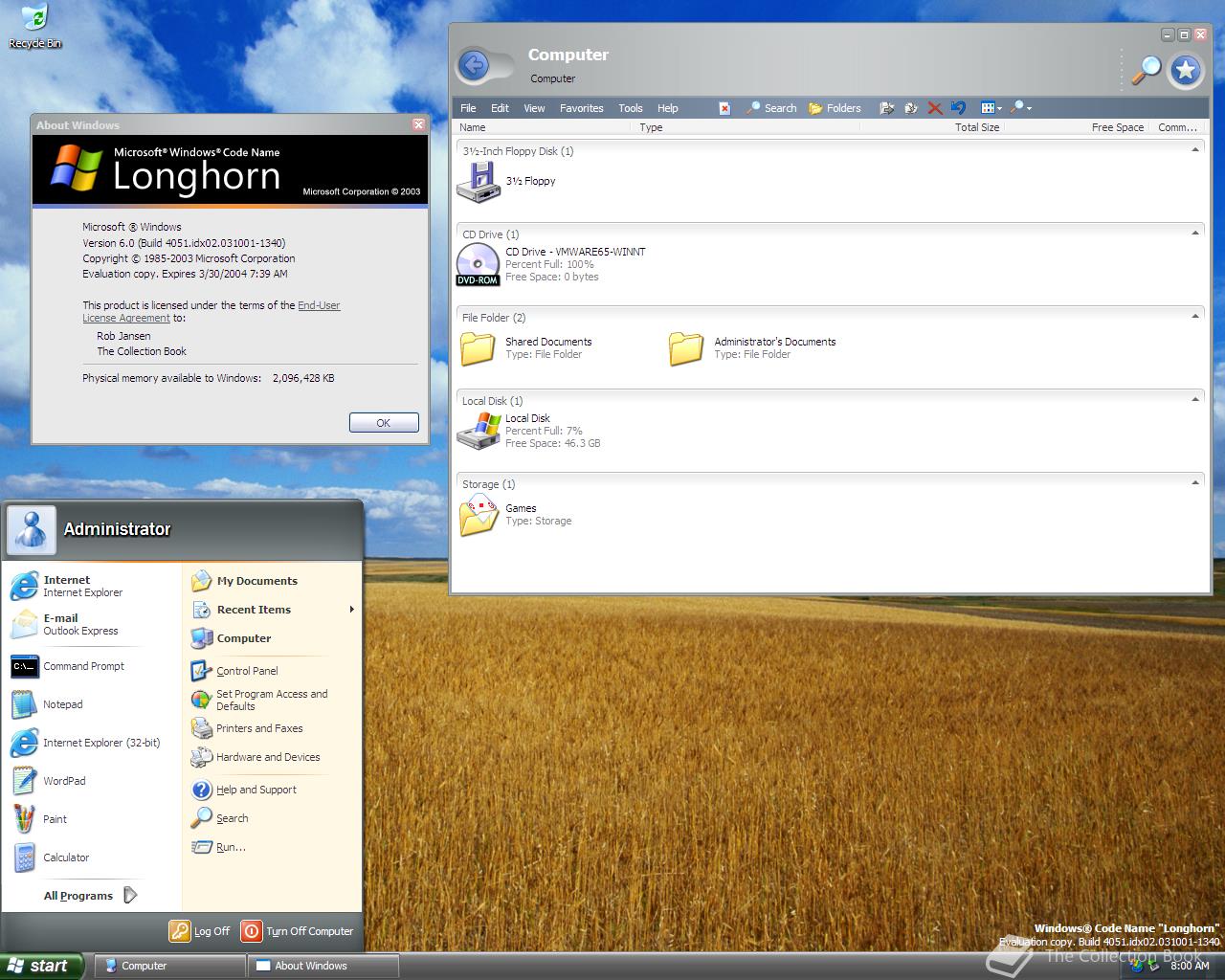The width and height of the screenshot is (1225, 980).
Task: Select the 3½ Floppy drive icon
Action: [x=479, y=181]
